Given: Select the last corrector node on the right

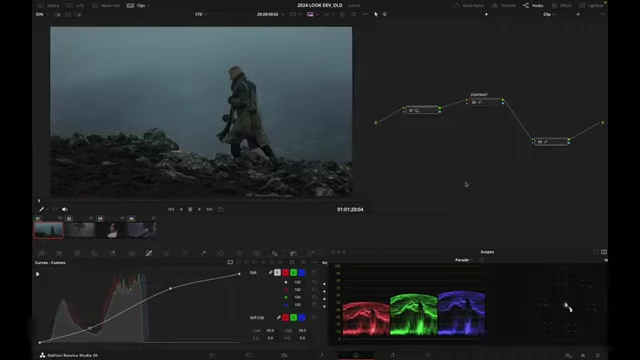Looking at the screenshot, I should click(551, 142).
